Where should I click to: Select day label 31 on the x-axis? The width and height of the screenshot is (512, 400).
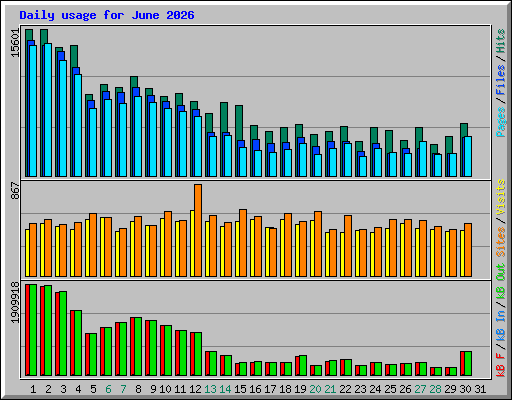coord(480,389)
